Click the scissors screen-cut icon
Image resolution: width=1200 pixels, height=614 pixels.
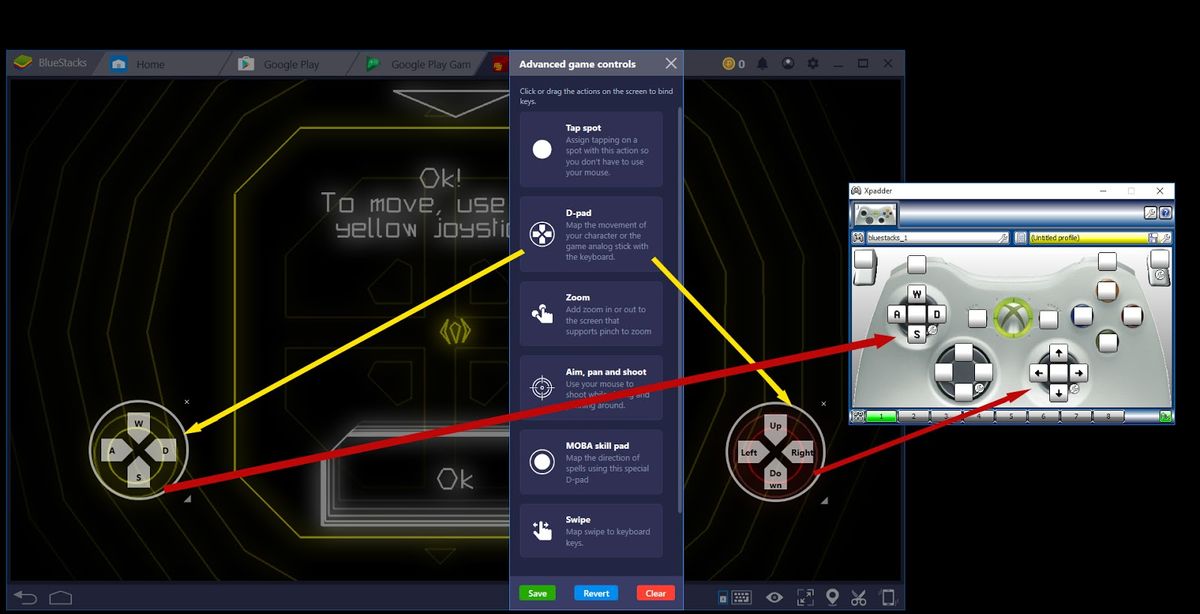point(858,597)
